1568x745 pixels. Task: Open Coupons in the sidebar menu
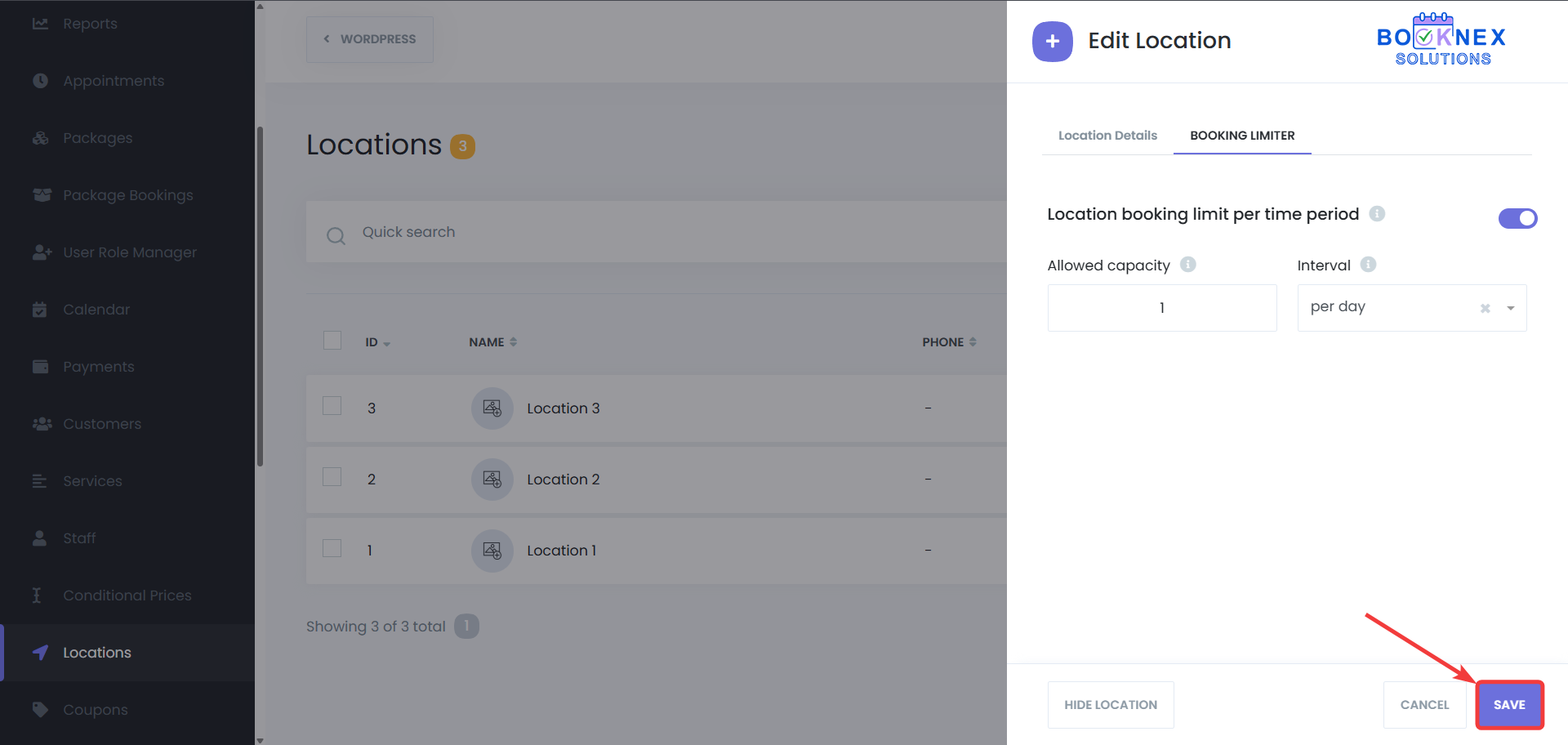[x=96, y=710]
